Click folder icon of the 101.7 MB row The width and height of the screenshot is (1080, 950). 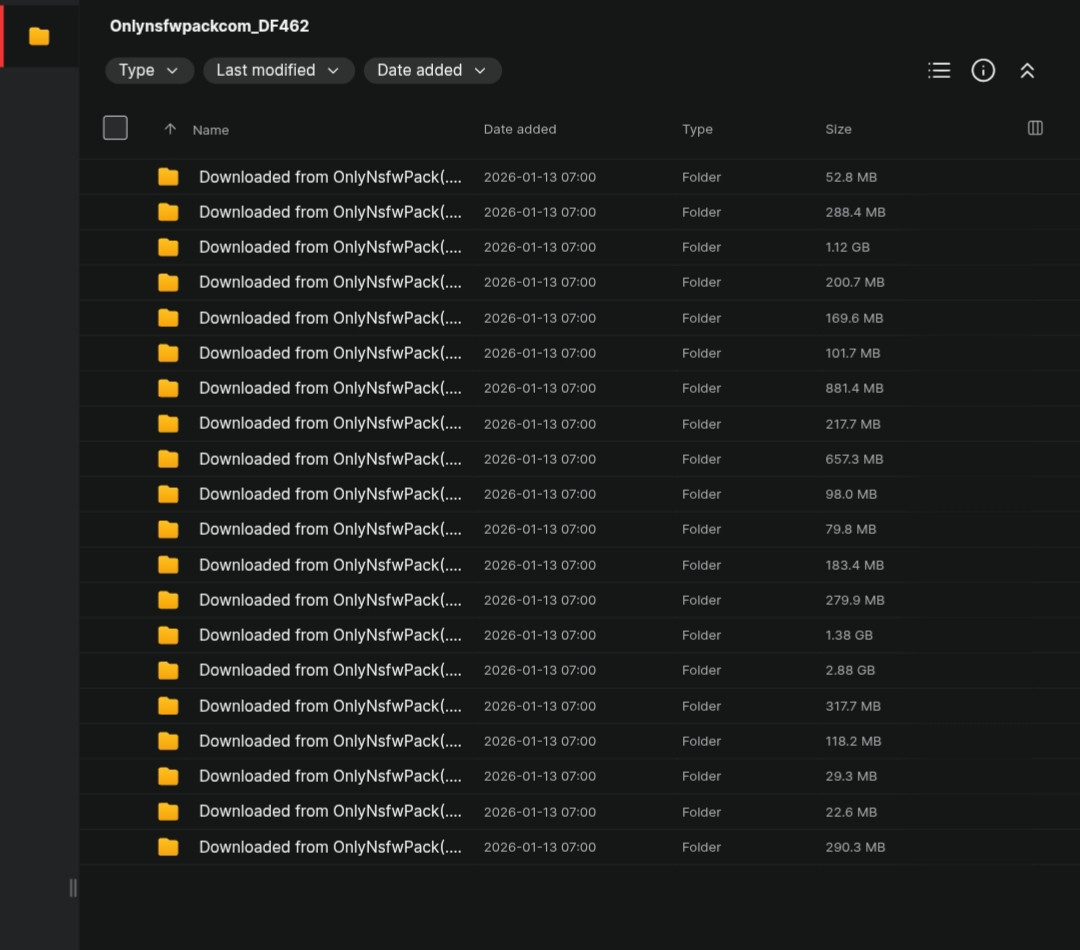(168, 353)
